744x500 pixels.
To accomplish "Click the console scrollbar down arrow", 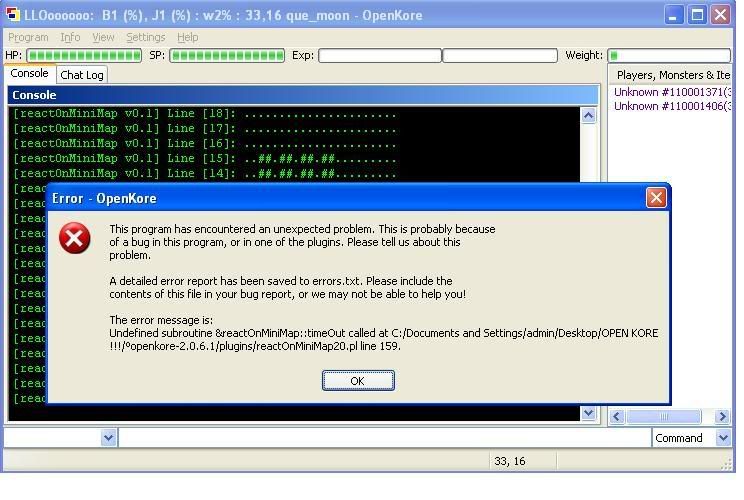I will click(x=588, y=413).
